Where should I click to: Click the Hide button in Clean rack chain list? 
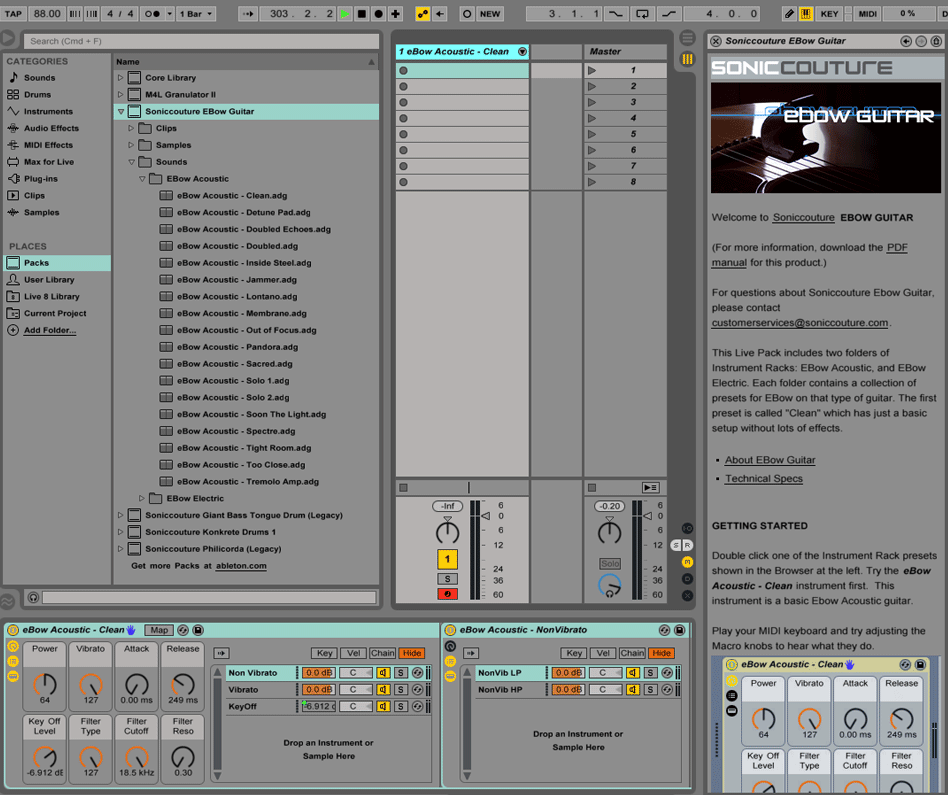click(x=412, y=653)
